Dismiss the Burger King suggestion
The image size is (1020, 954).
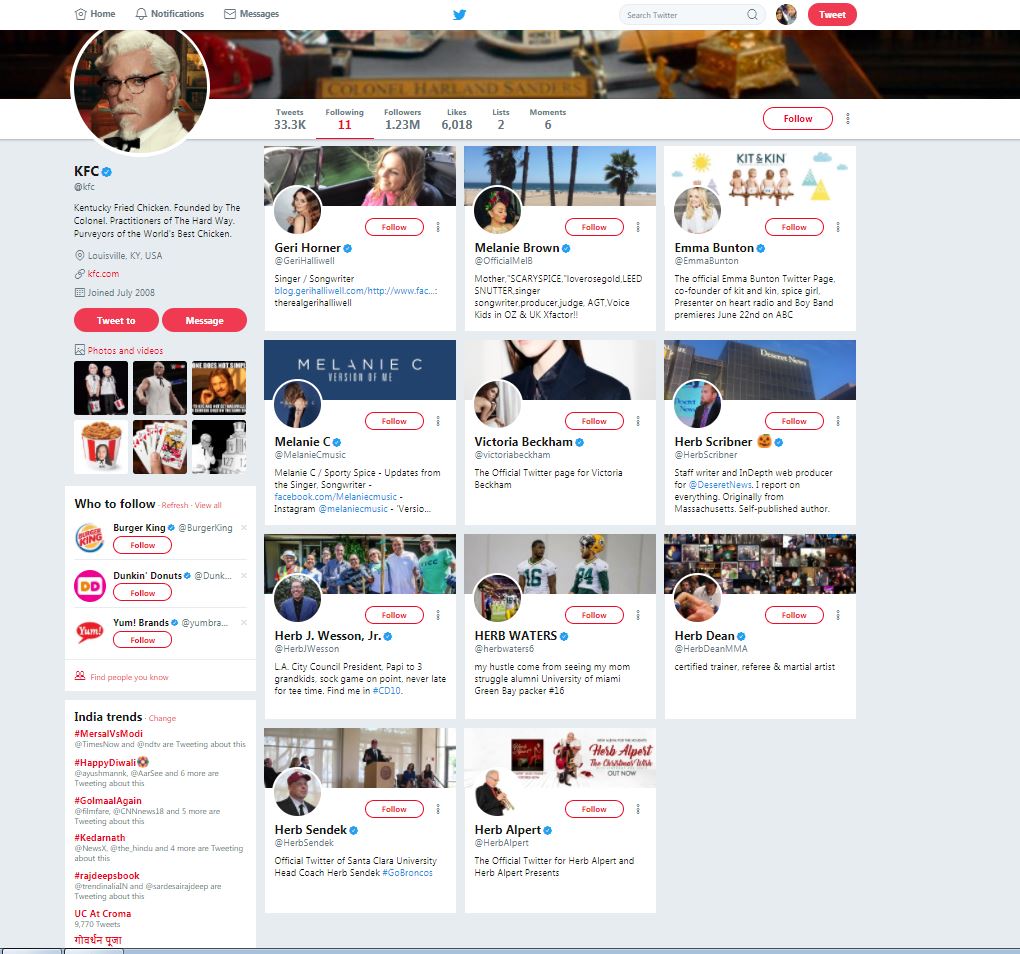(x=244, y=527)
